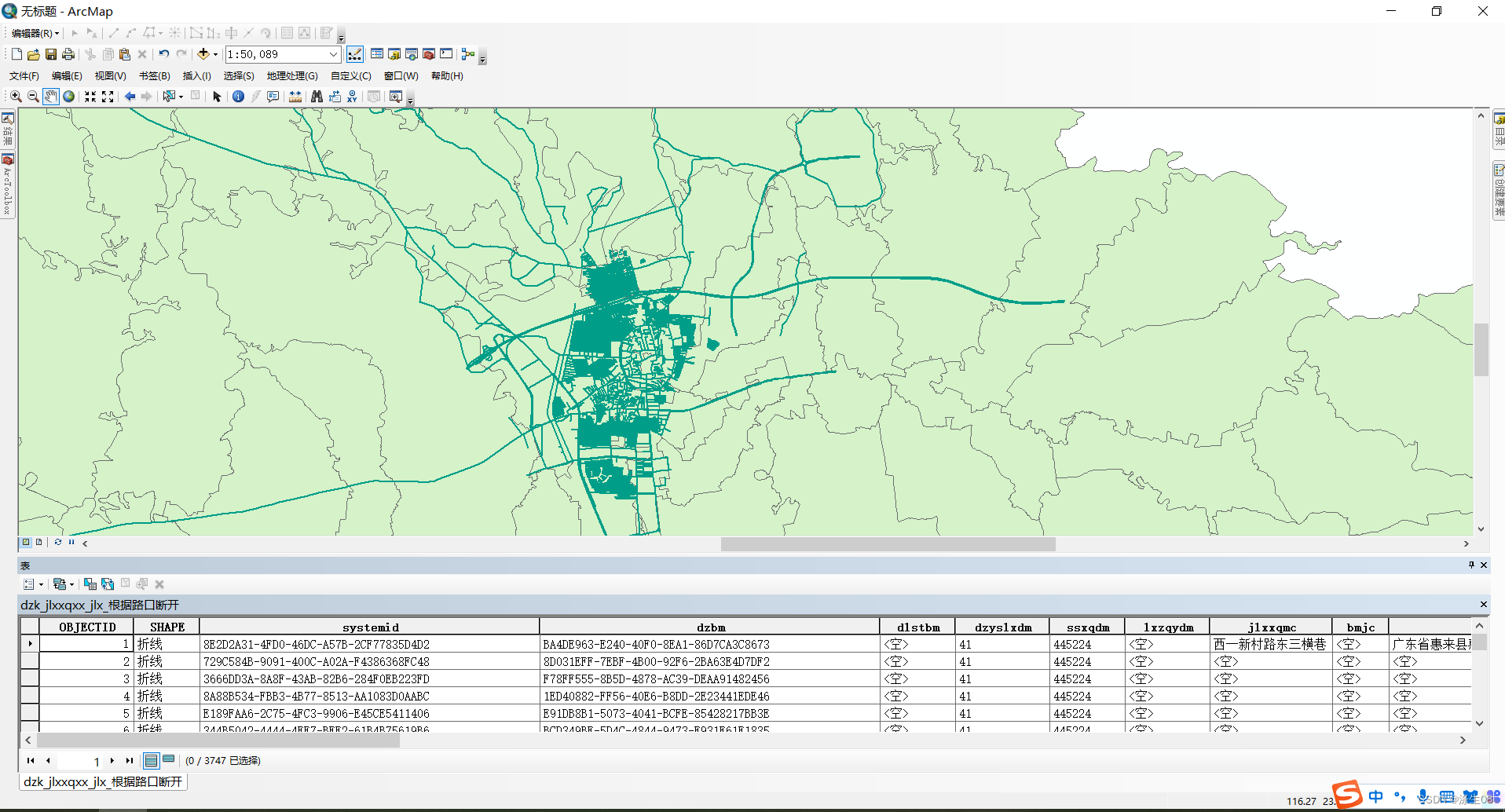This screenshot has width=1505, height=812.
Task: Choose the Select Elements arrow tool
Action: pos(218,96)
